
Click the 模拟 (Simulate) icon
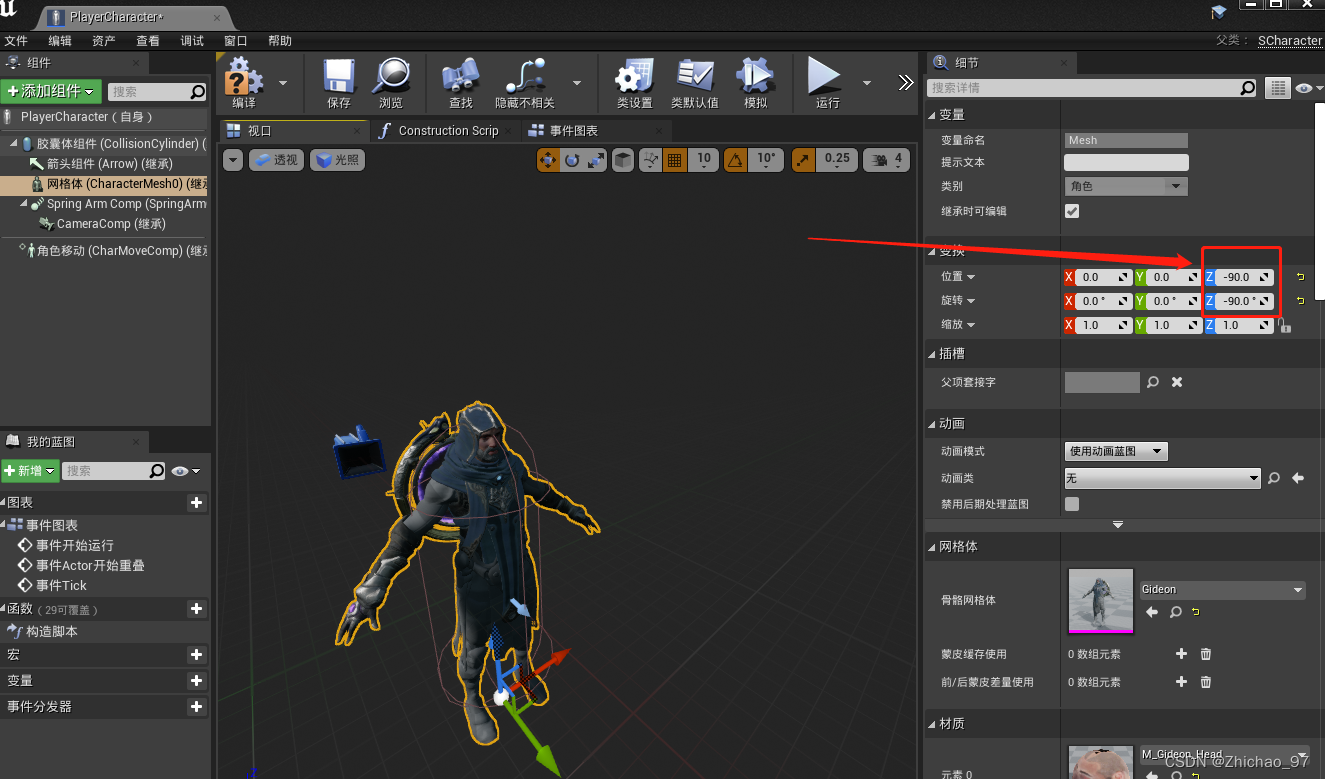point(756,77)
